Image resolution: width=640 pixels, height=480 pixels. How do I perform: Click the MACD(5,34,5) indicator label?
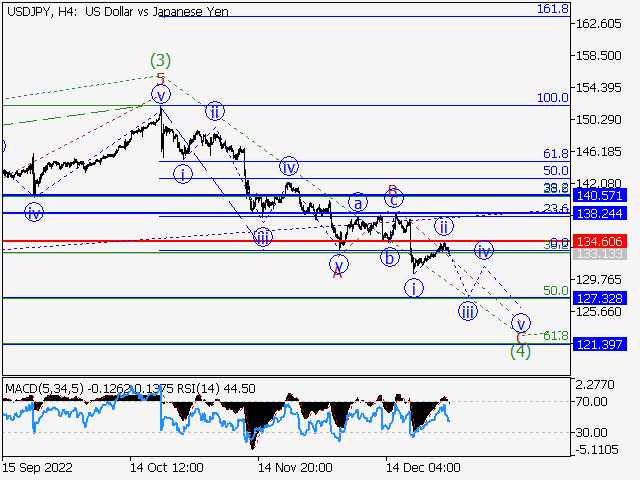tap(44, 388)
